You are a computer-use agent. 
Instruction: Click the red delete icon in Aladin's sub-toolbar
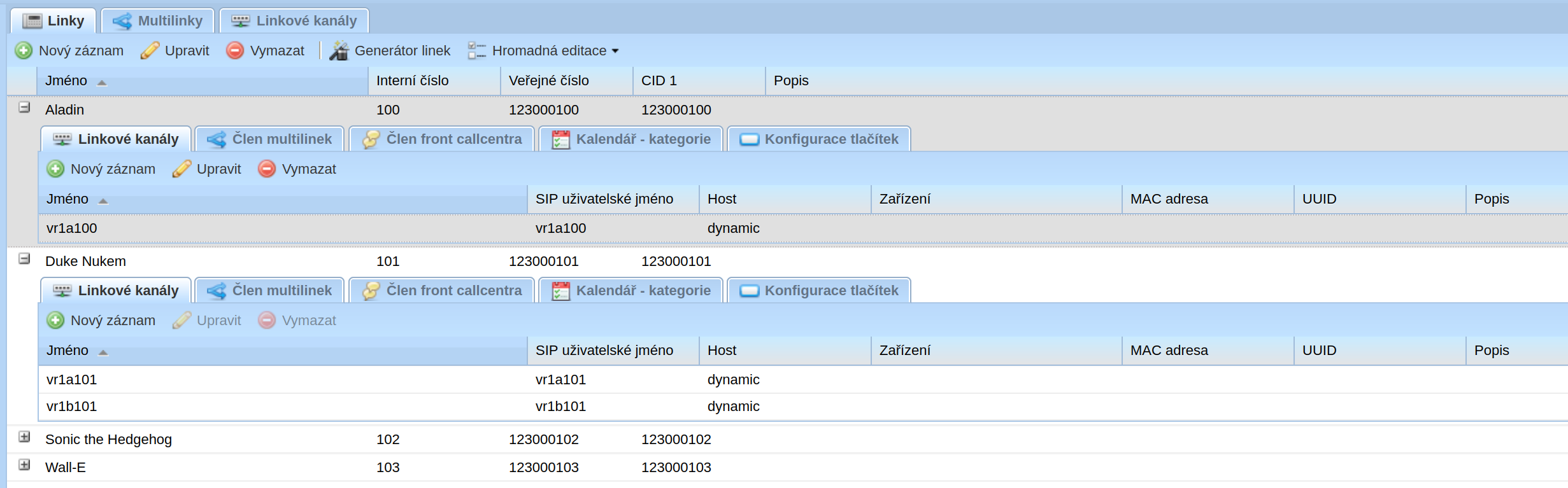(x=267, y=169)
